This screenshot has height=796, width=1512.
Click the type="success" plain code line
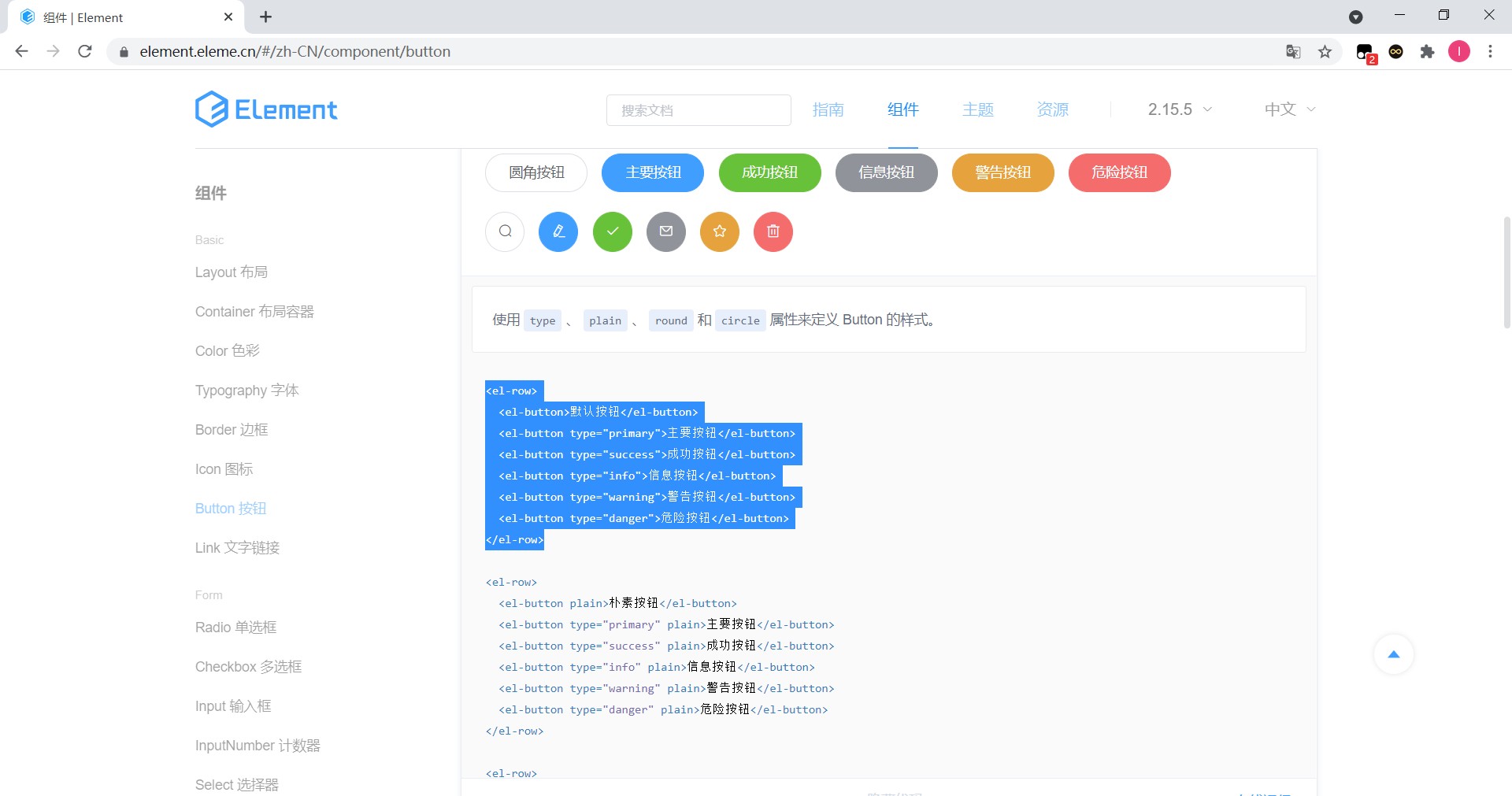point(666,646)
